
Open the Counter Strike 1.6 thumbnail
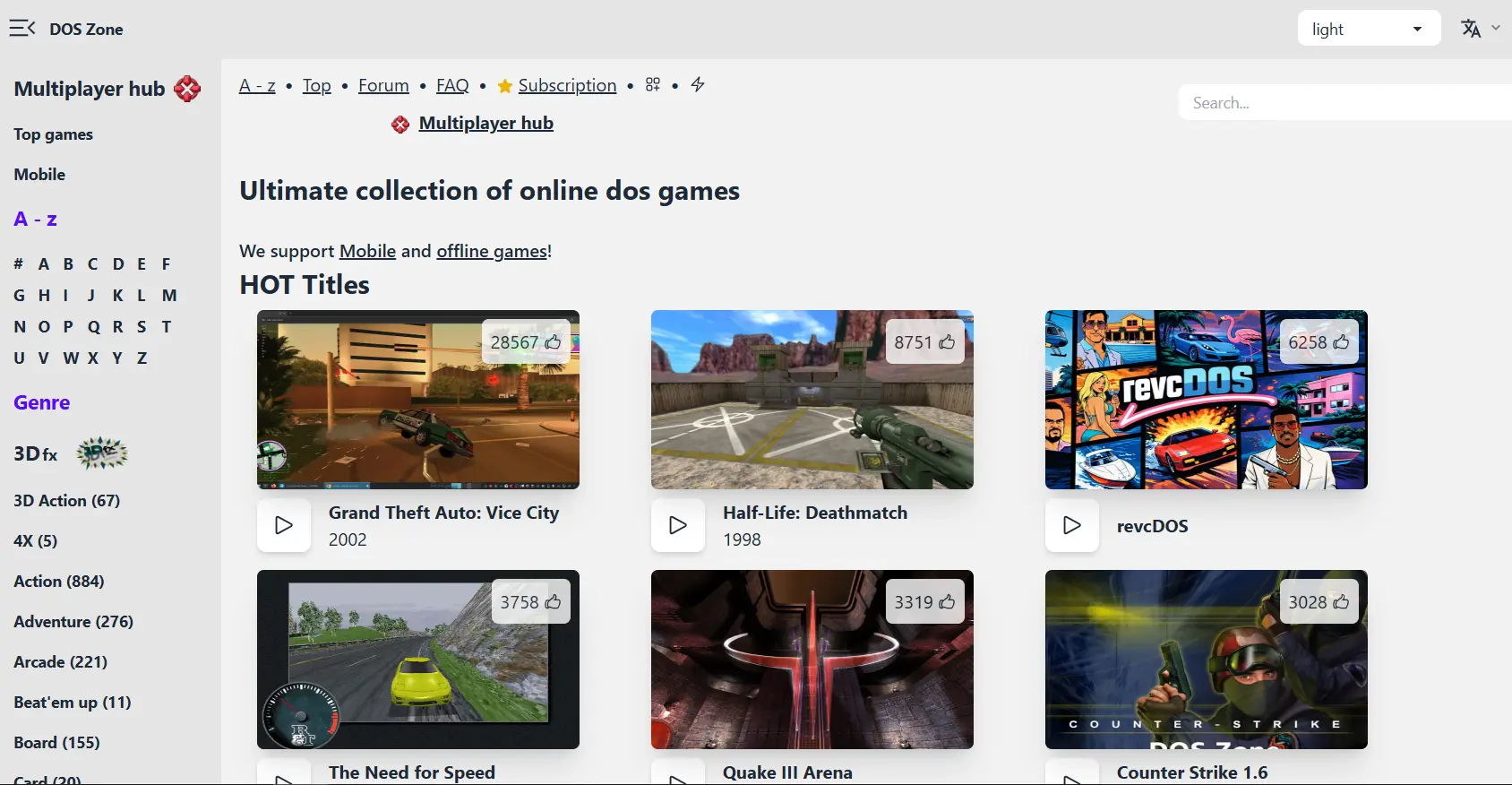point(1207,660)
